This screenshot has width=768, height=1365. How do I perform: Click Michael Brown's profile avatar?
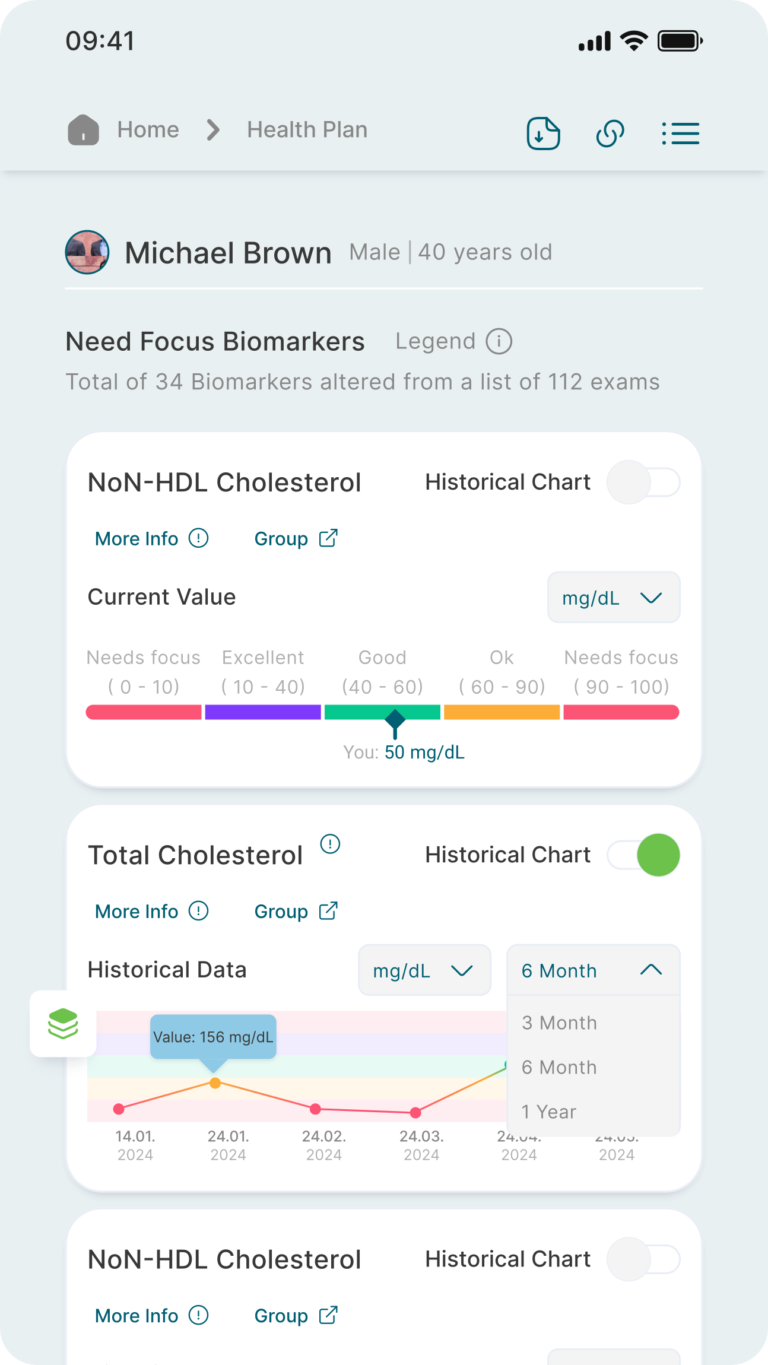pos(87,253)
